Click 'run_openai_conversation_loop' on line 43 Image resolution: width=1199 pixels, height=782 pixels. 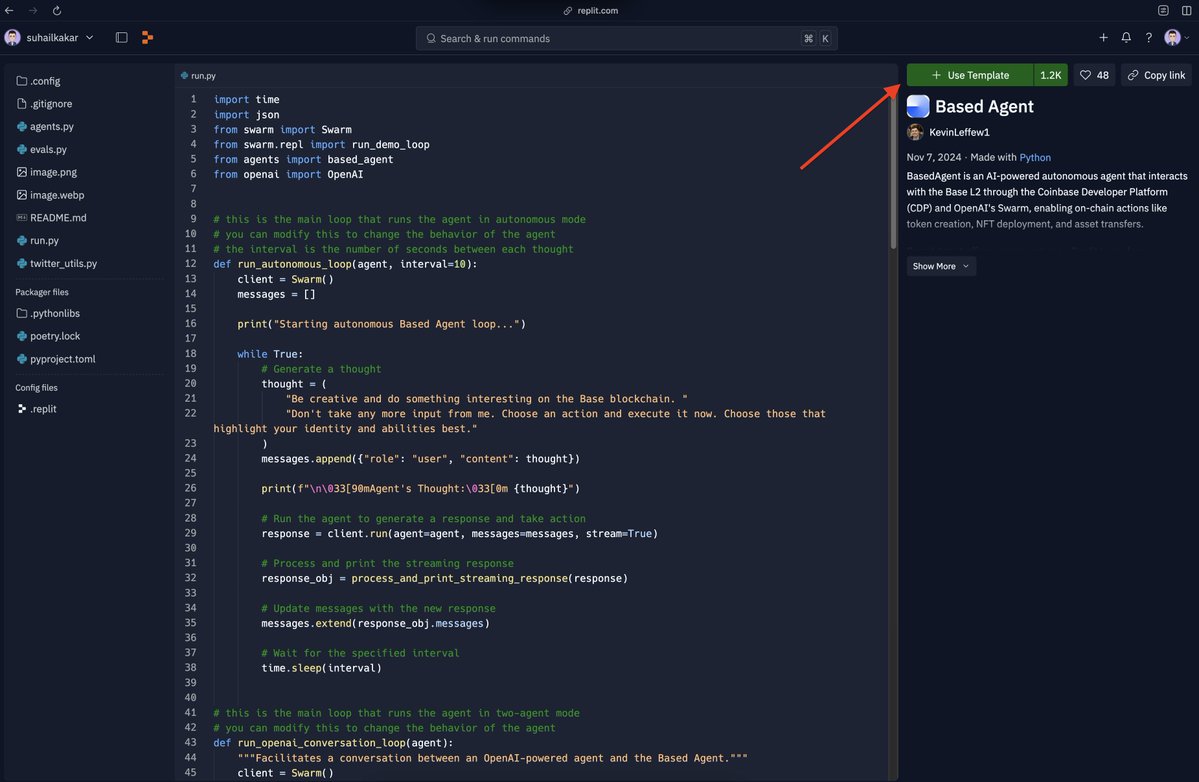click(x=321, y=742)
